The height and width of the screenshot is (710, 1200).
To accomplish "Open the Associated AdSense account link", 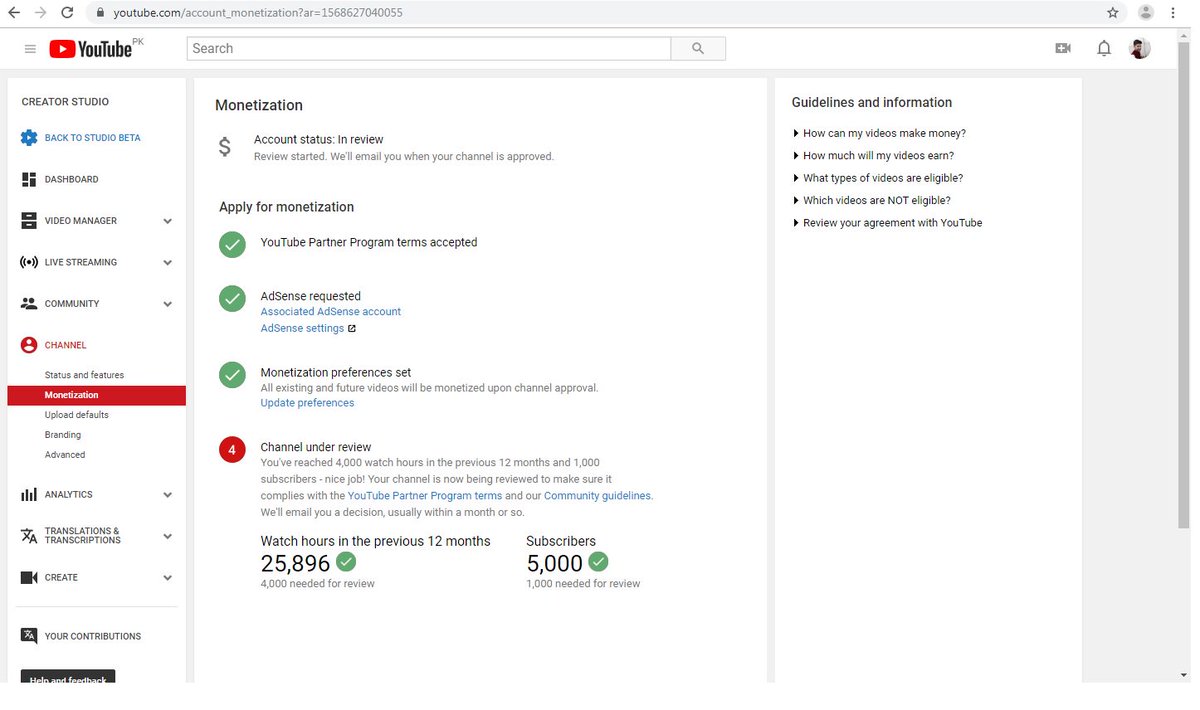I will click(331, 312).
